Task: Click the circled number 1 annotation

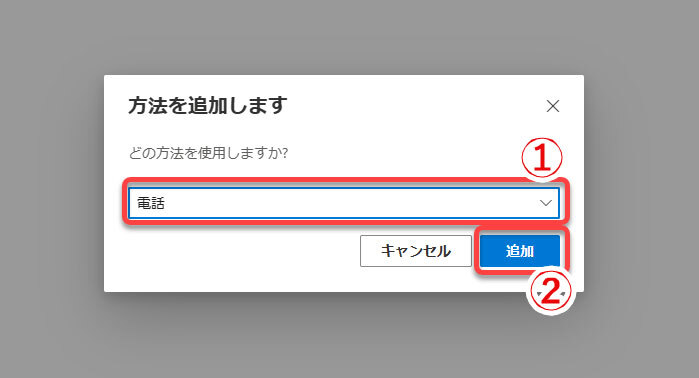Action: pos(542,158)
